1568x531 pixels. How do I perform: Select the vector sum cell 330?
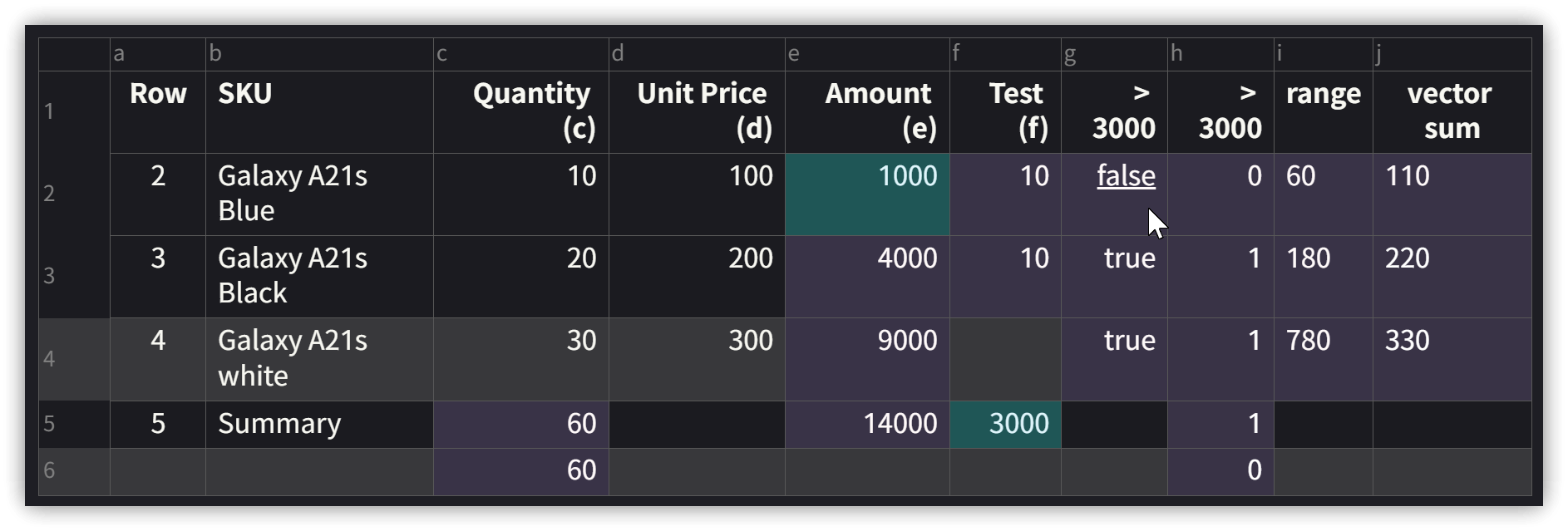1452,359
